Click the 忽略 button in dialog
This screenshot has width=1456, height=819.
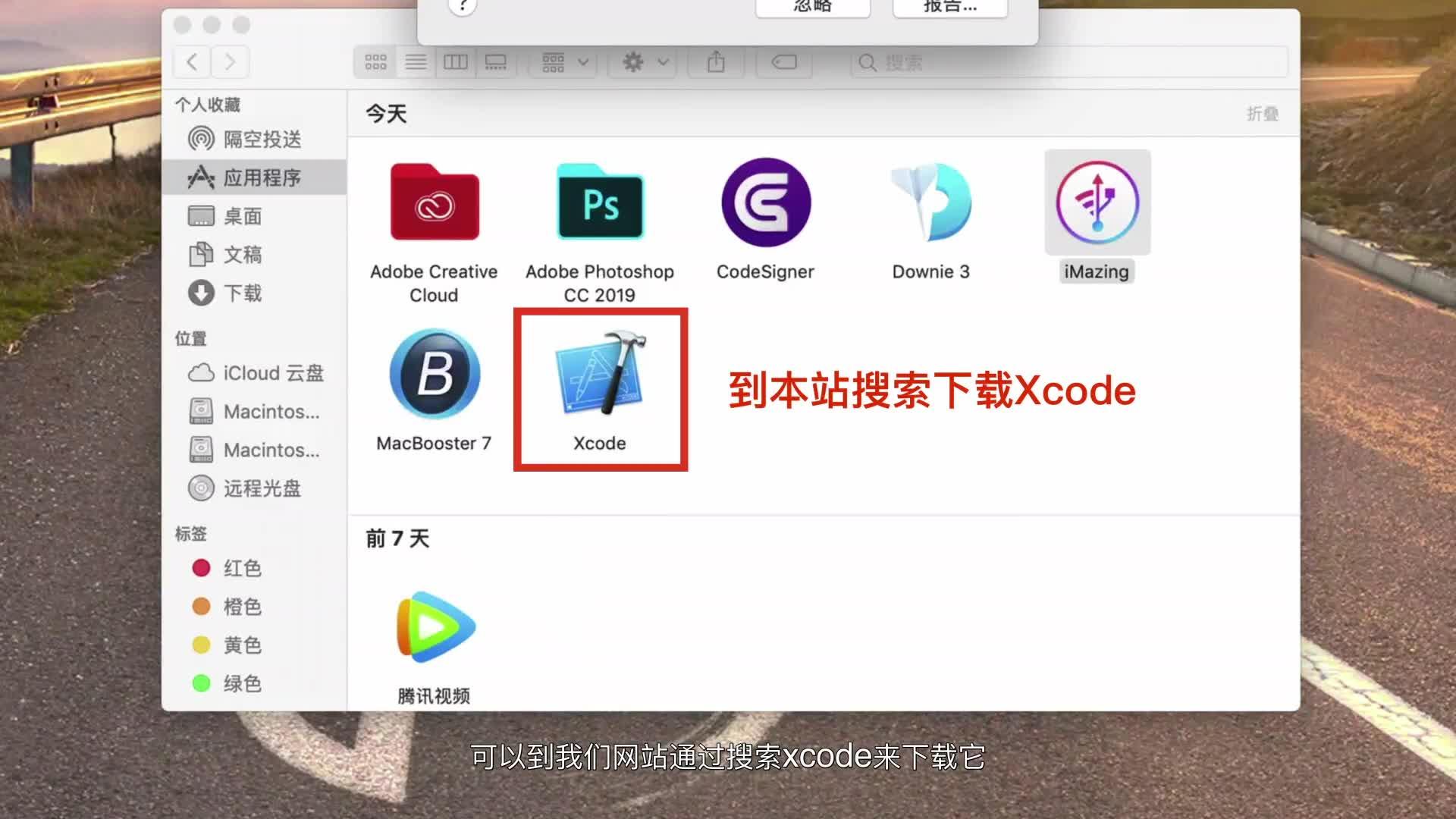coord(813,6)
